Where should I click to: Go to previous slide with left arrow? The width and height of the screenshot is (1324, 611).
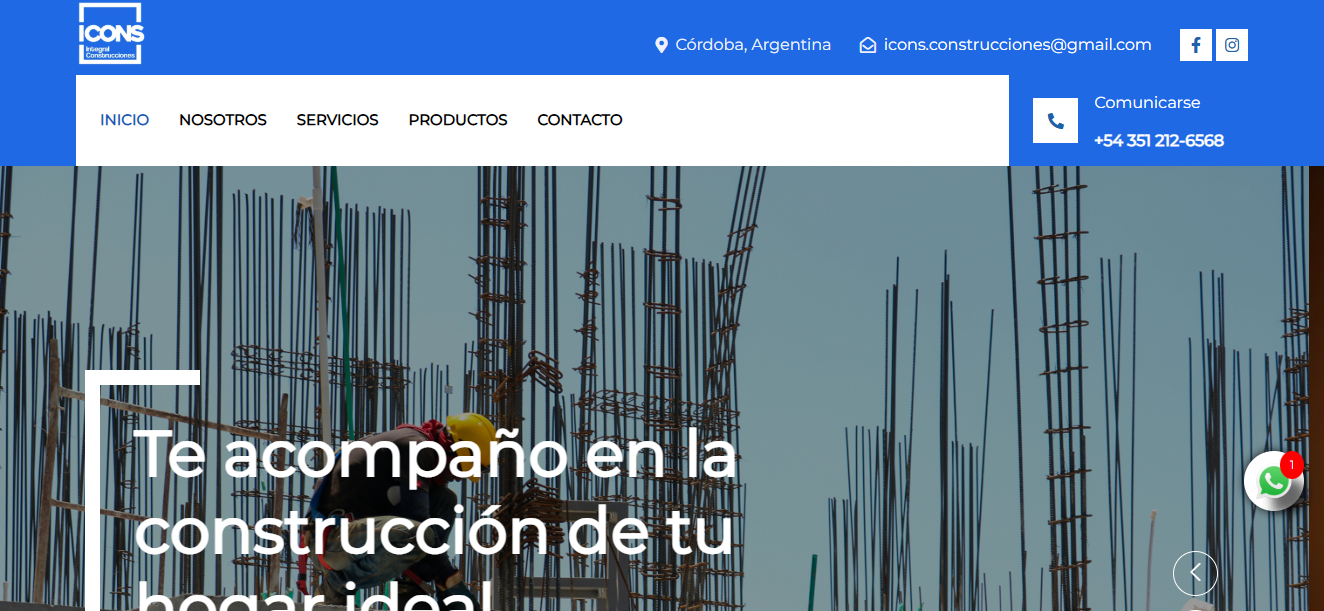1195,573
